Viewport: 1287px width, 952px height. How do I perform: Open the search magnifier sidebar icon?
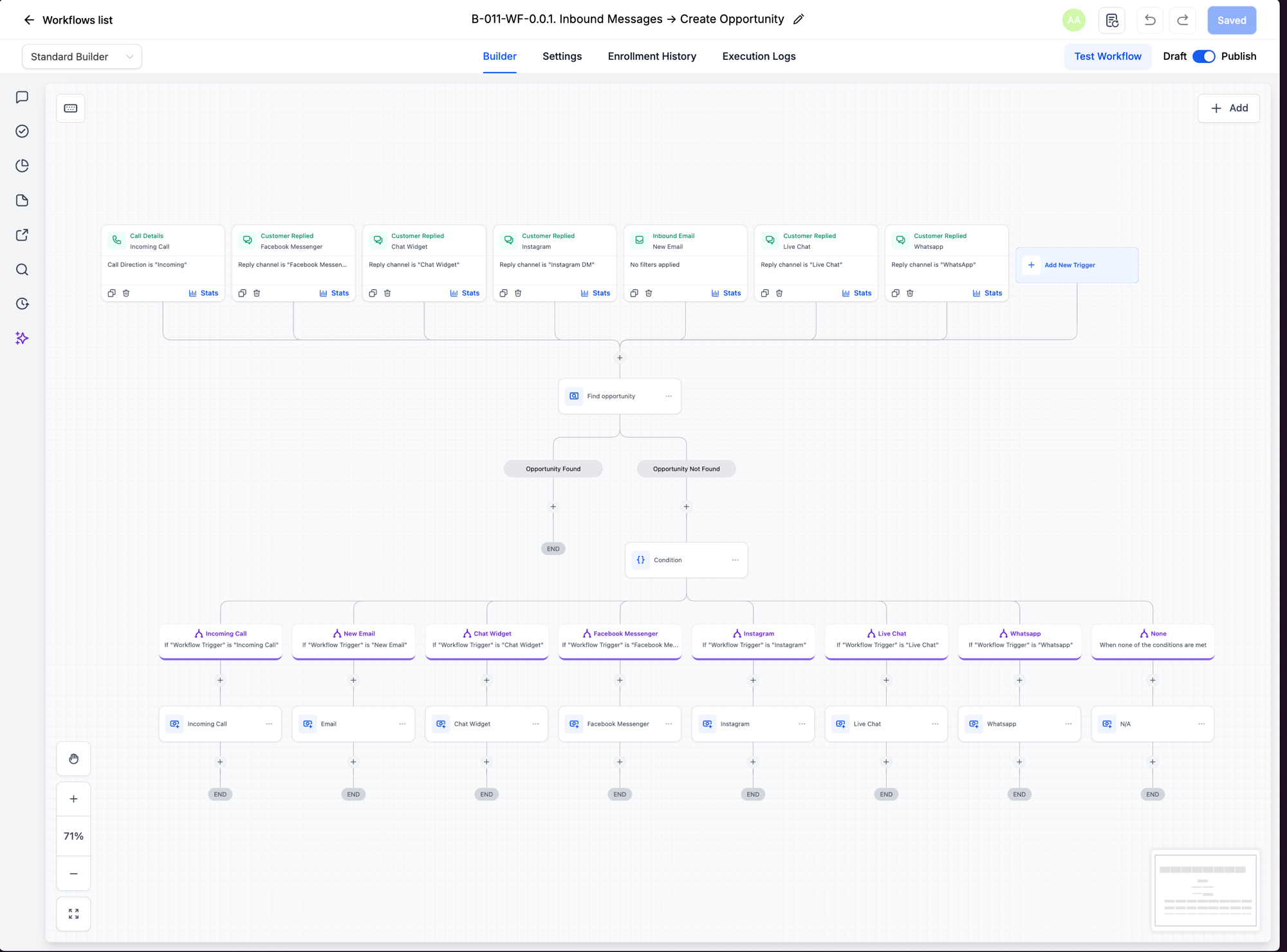click(x=22, y=270)
